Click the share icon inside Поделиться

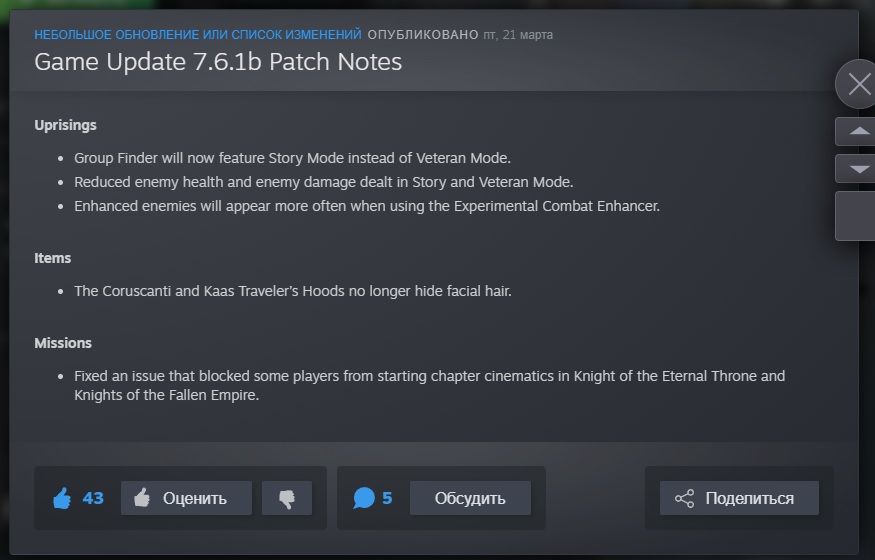pos(684,498)
